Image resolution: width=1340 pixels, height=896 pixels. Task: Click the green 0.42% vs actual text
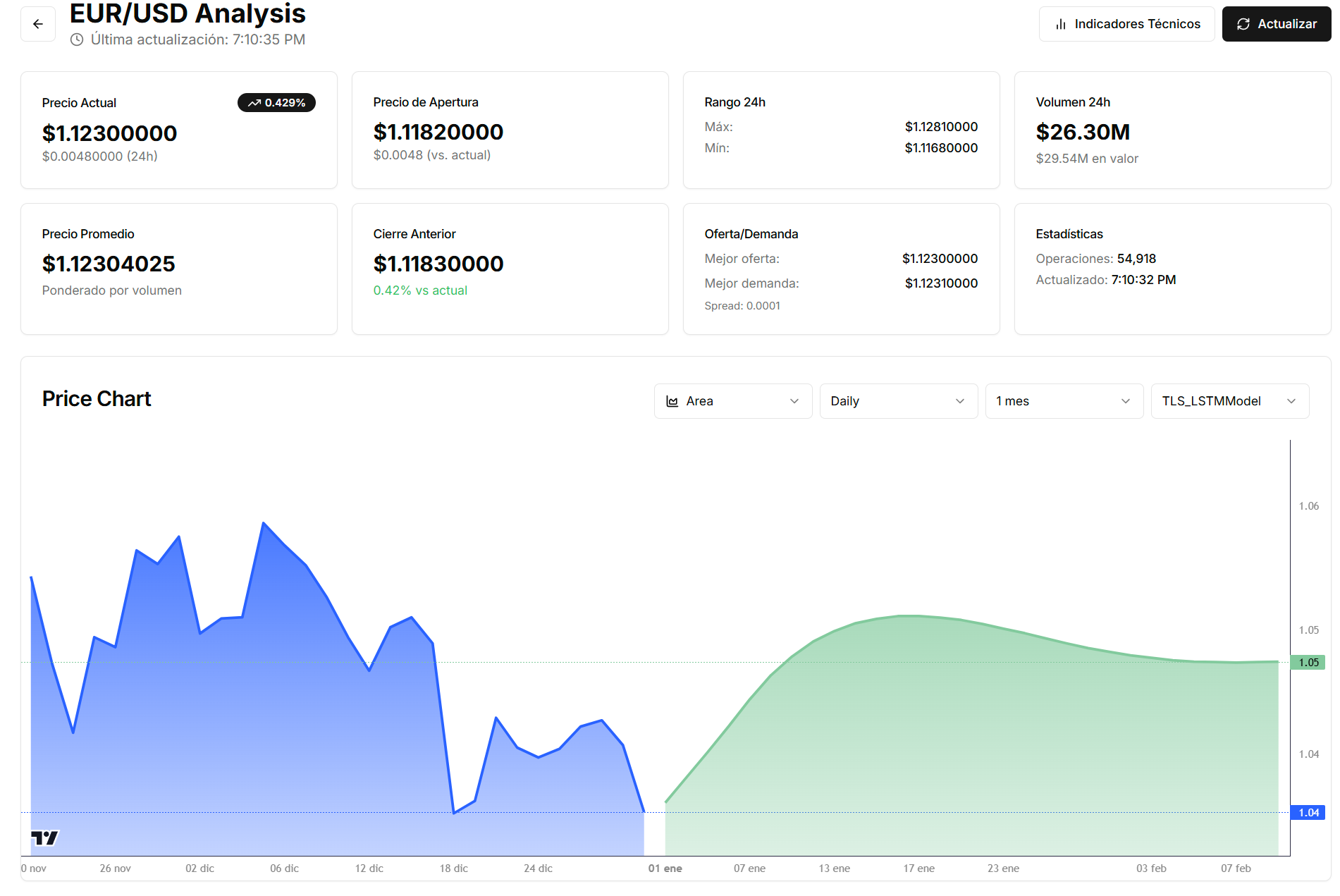420,290
